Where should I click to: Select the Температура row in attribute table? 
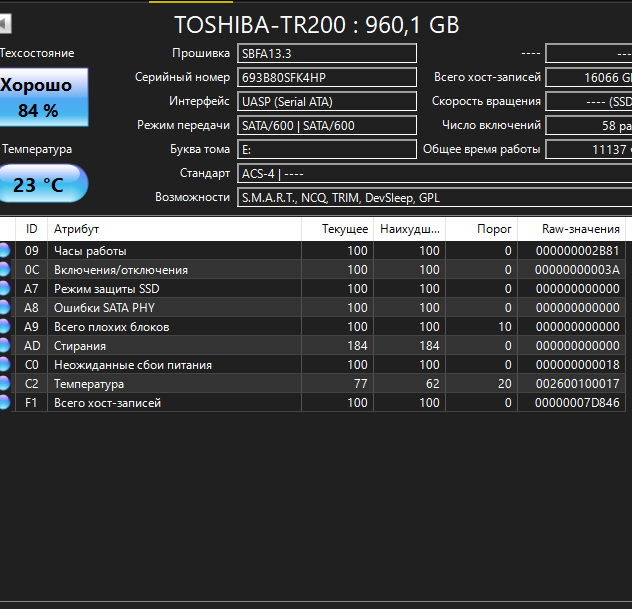point(312,383)
